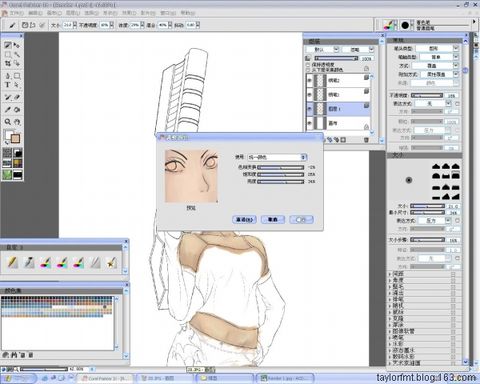The height and width of the screenshot is (384, 480).
Task: Select the Paint Bucket tool
Action: click(x=17, y=109)
